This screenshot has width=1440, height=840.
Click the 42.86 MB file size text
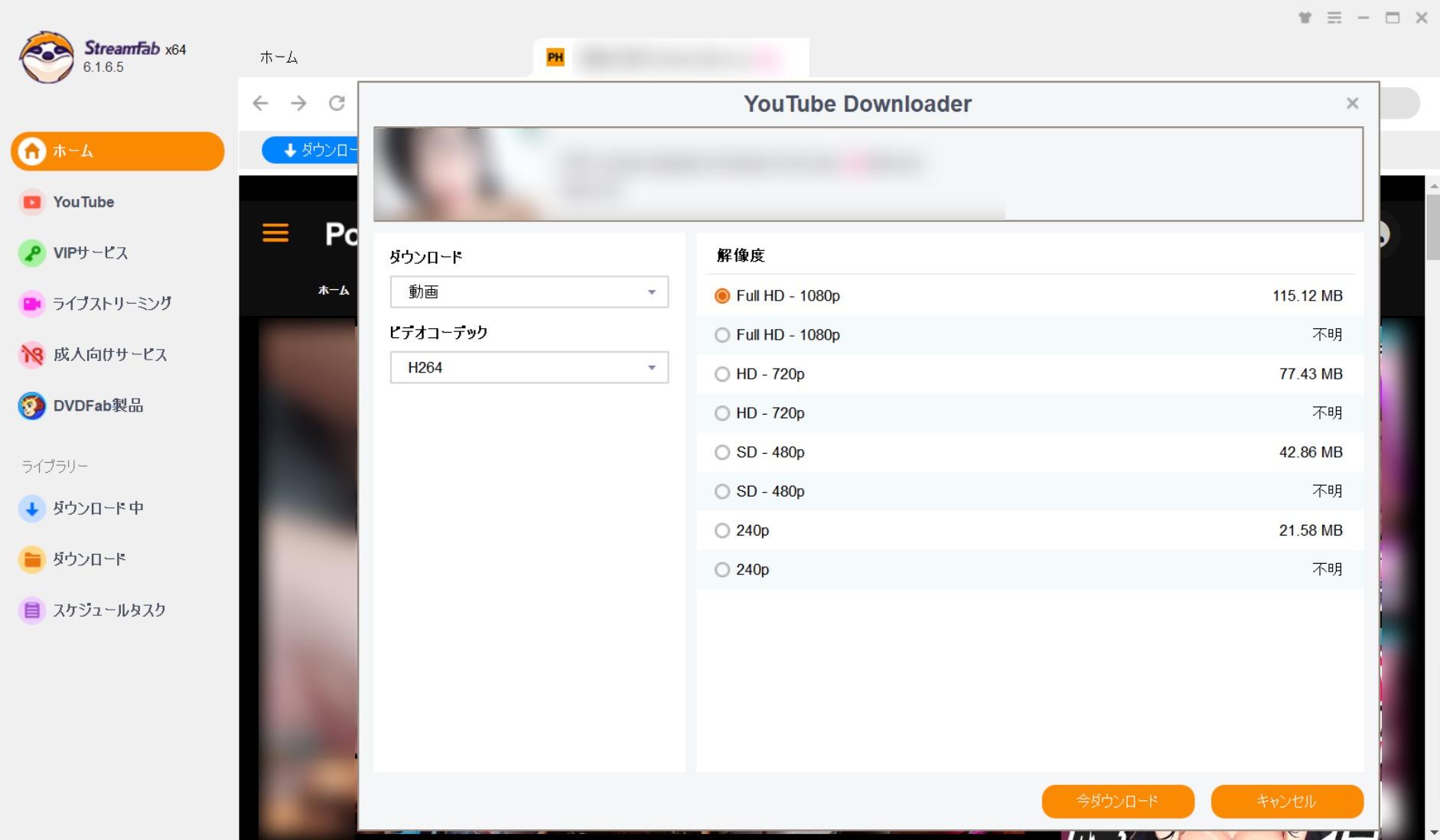(1311, 452)
